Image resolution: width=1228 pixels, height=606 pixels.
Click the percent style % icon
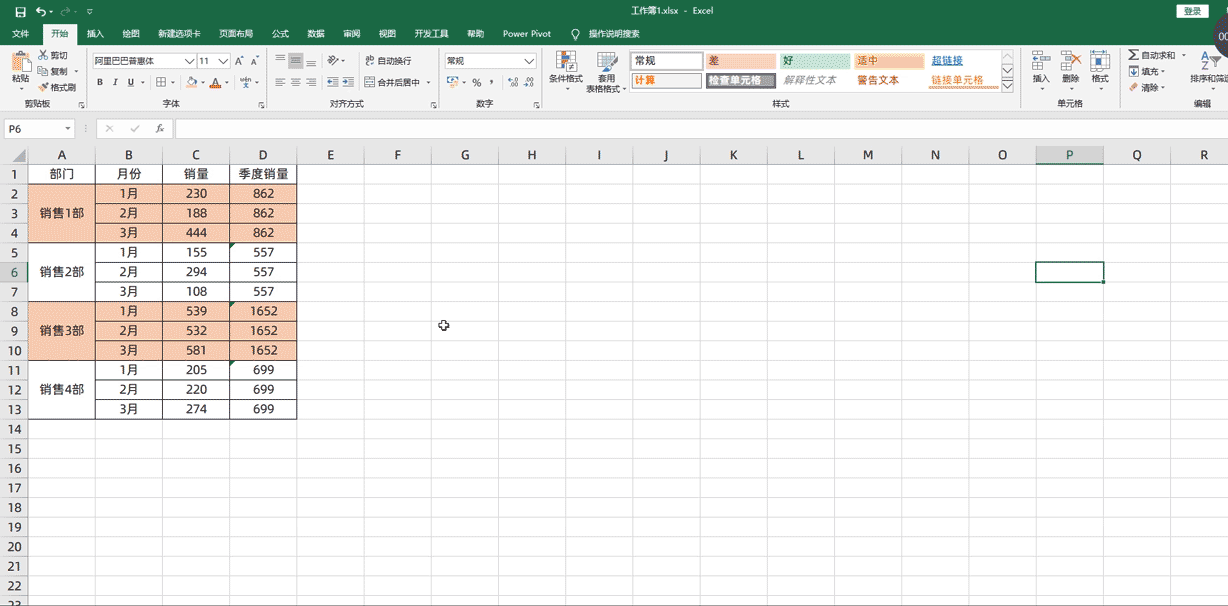477,82
